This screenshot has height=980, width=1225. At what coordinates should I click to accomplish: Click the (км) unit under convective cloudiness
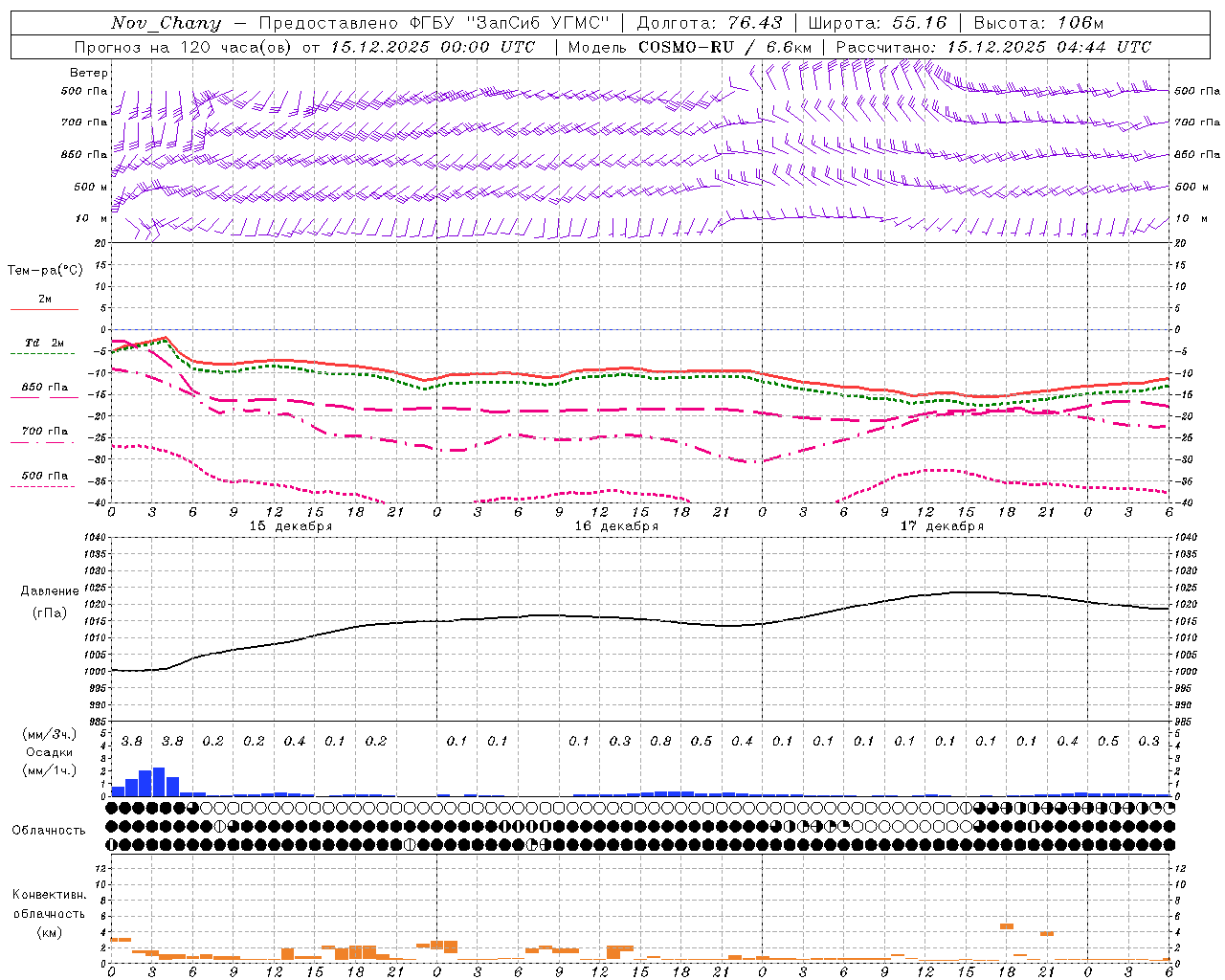[49, 932]
